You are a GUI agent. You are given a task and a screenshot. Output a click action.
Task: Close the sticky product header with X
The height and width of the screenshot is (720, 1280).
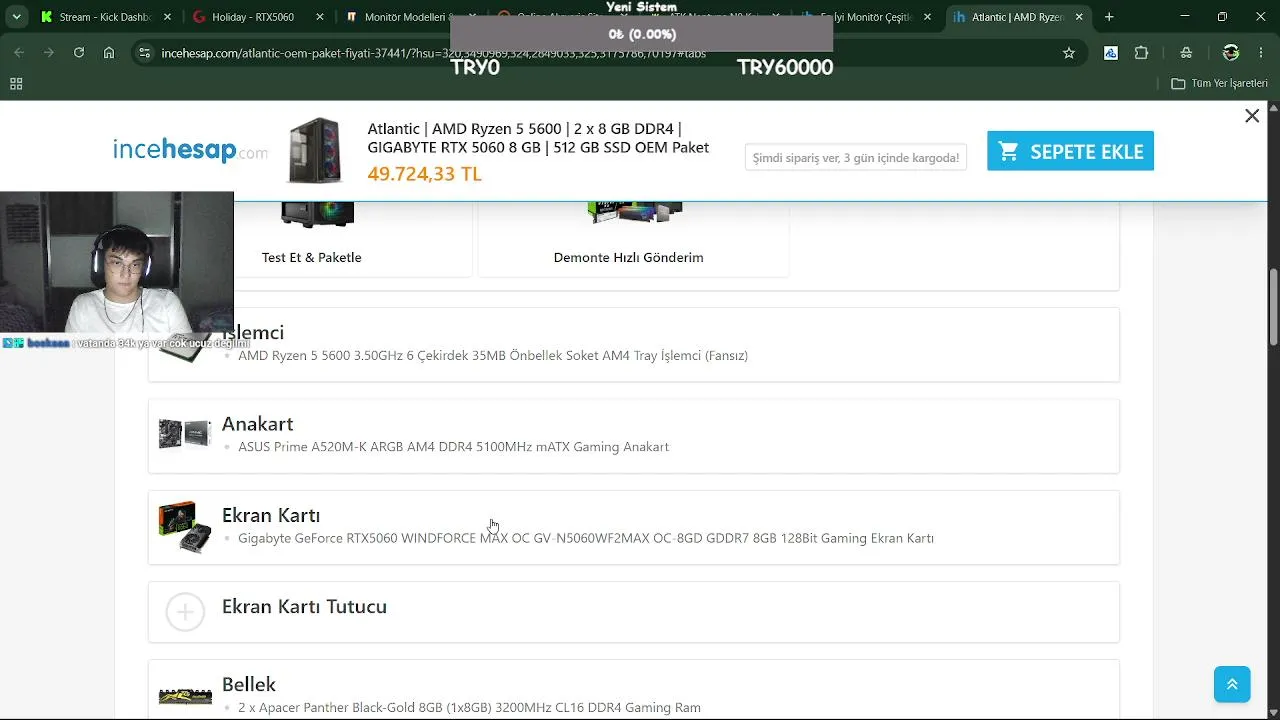pyautogui.click(x=1252, y=116)
